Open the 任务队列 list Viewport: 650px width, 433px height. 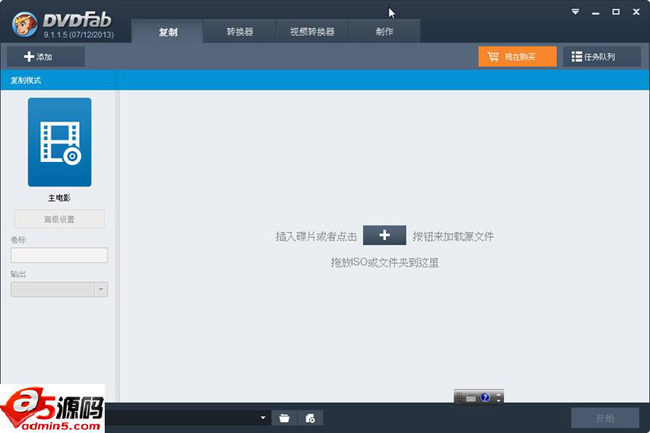pos(602,56)
